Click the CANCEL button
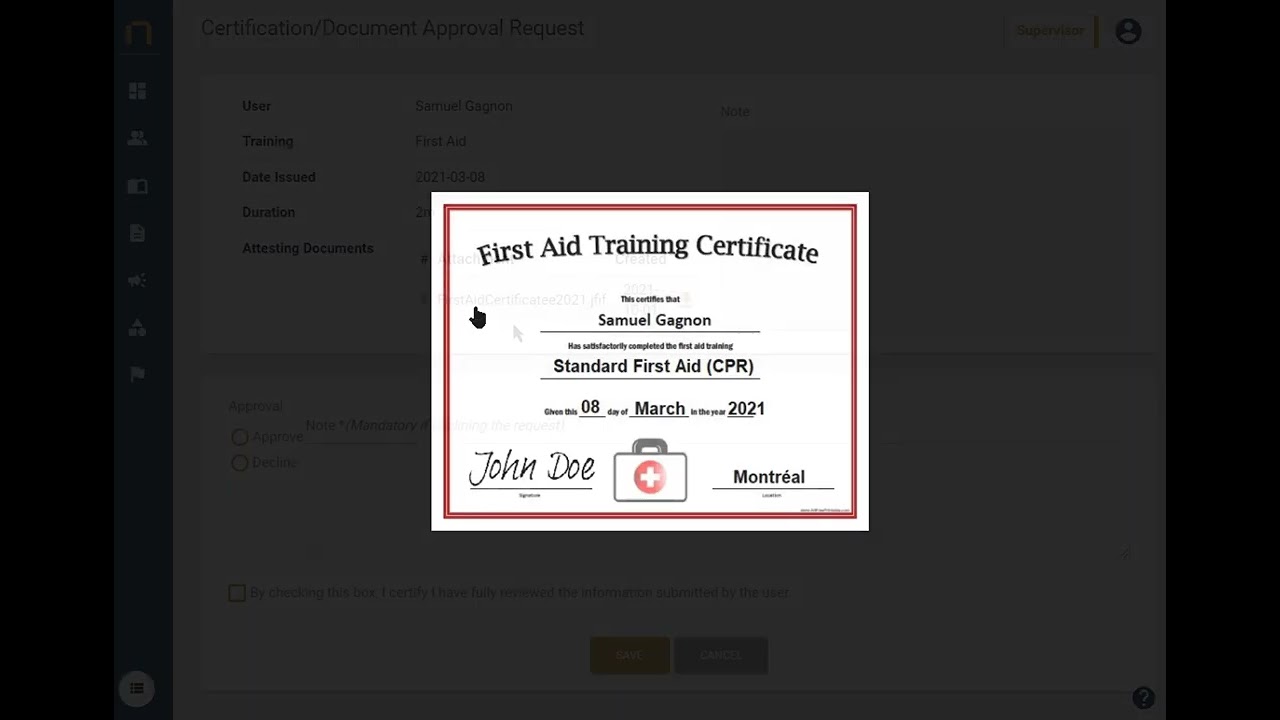This screenshot has width=1280, height=720. click(x=721, y=655)
